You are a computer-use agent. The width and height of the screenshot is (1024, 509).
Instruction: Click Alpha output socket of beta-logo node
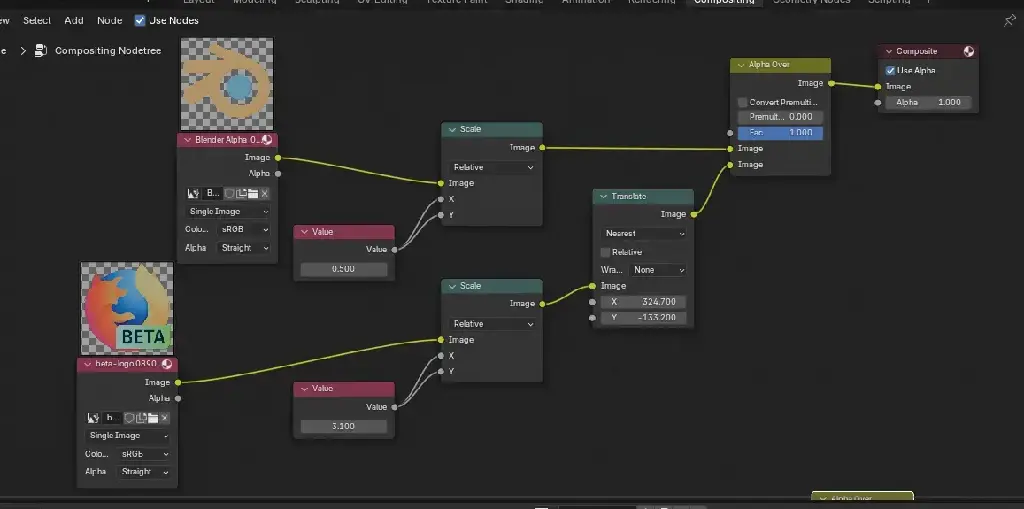(x=178, y=398)
